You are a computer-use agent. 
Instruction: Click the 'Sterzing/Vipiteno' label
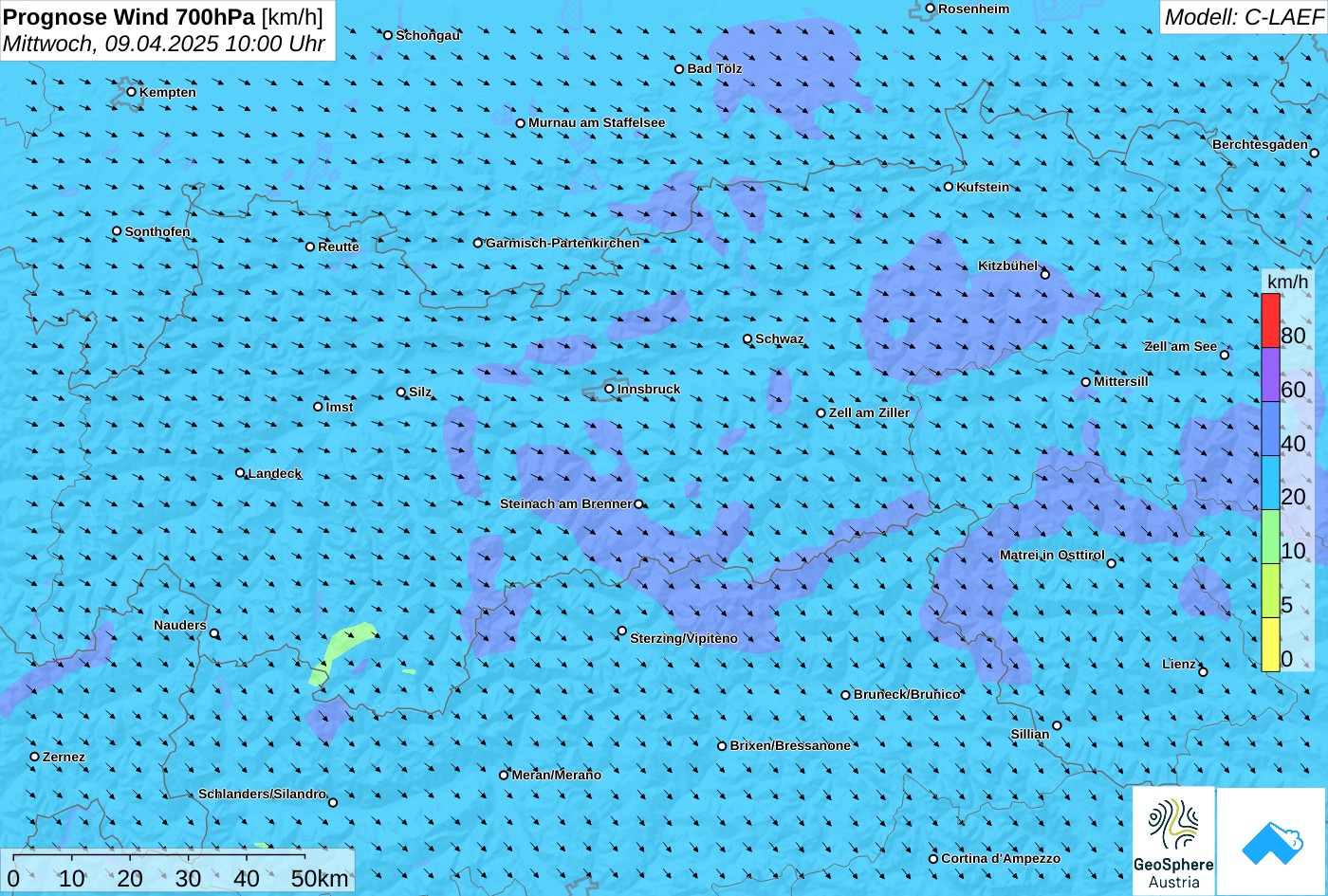coord(684,639)
